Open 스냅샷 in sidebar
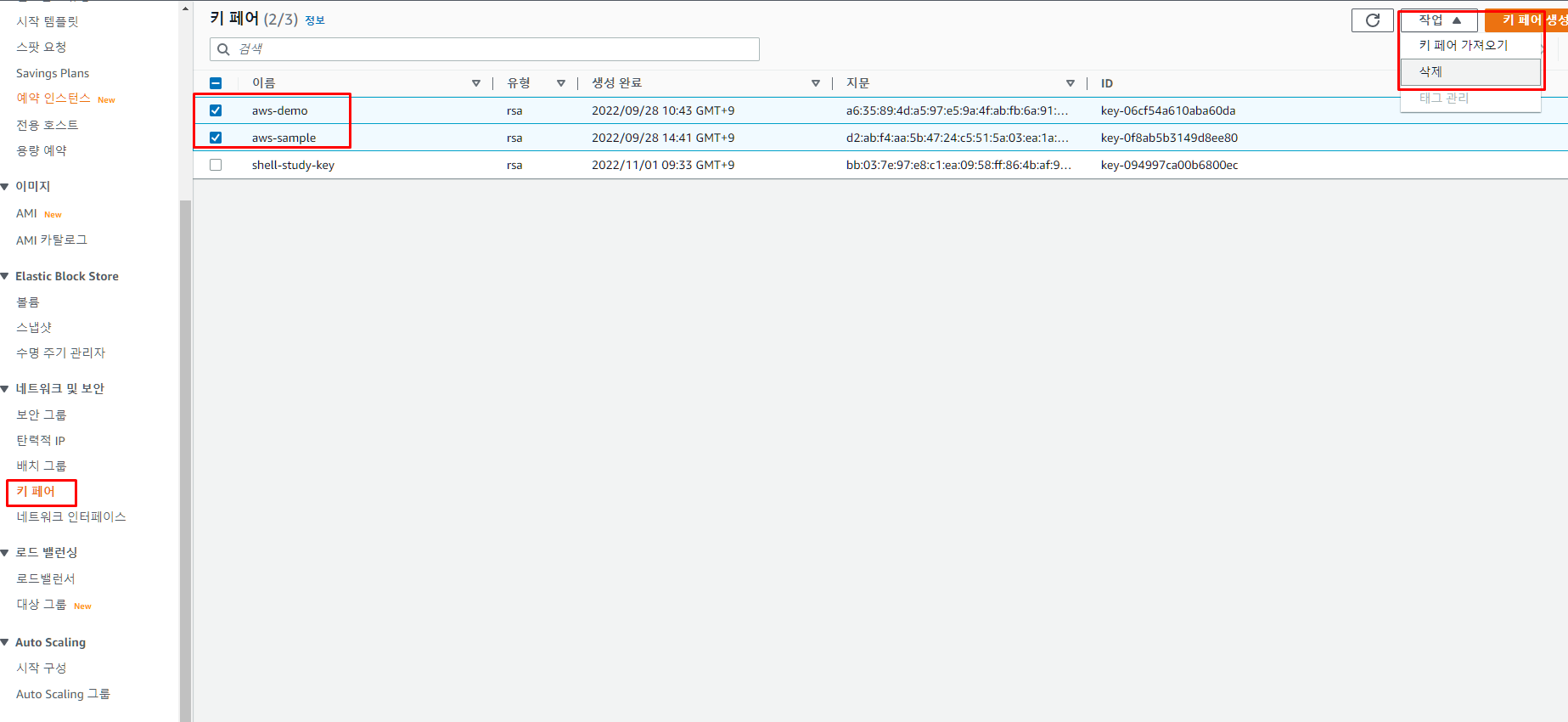The height and width of the screenshot is (722, 1568). tap(34, 327)
